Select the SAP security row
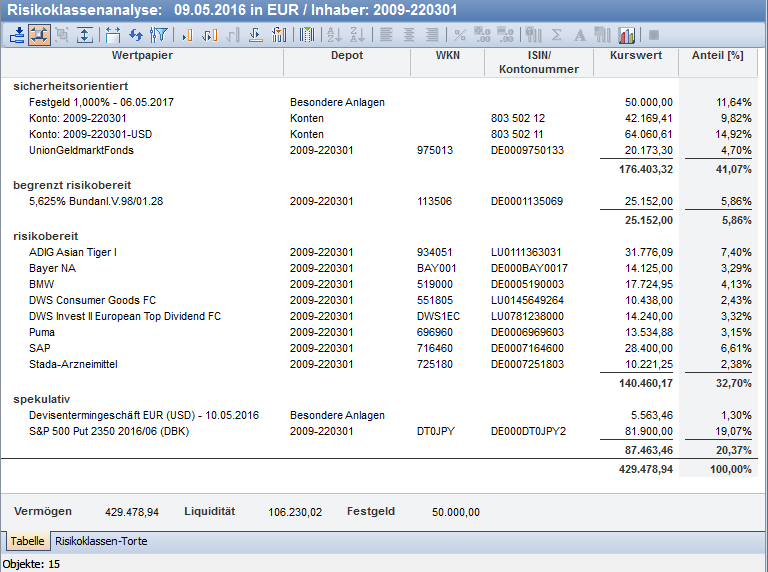This screenshot has height=572, width=768. (x=40, y=347)
